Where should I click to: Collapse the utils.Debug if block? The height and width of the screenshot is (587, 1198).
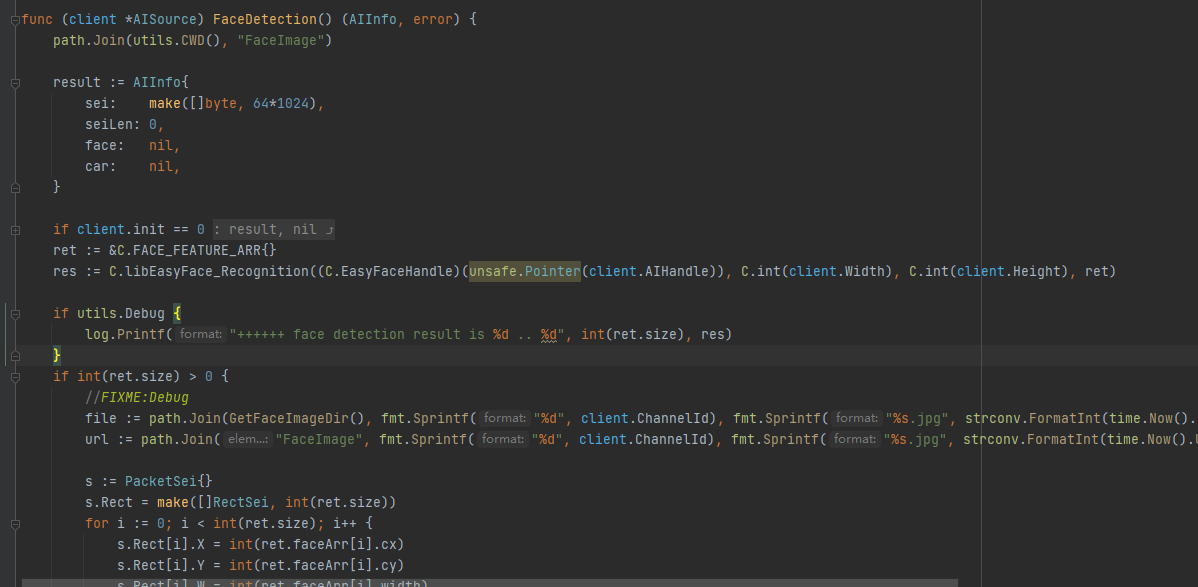click(x=15, y=314)
